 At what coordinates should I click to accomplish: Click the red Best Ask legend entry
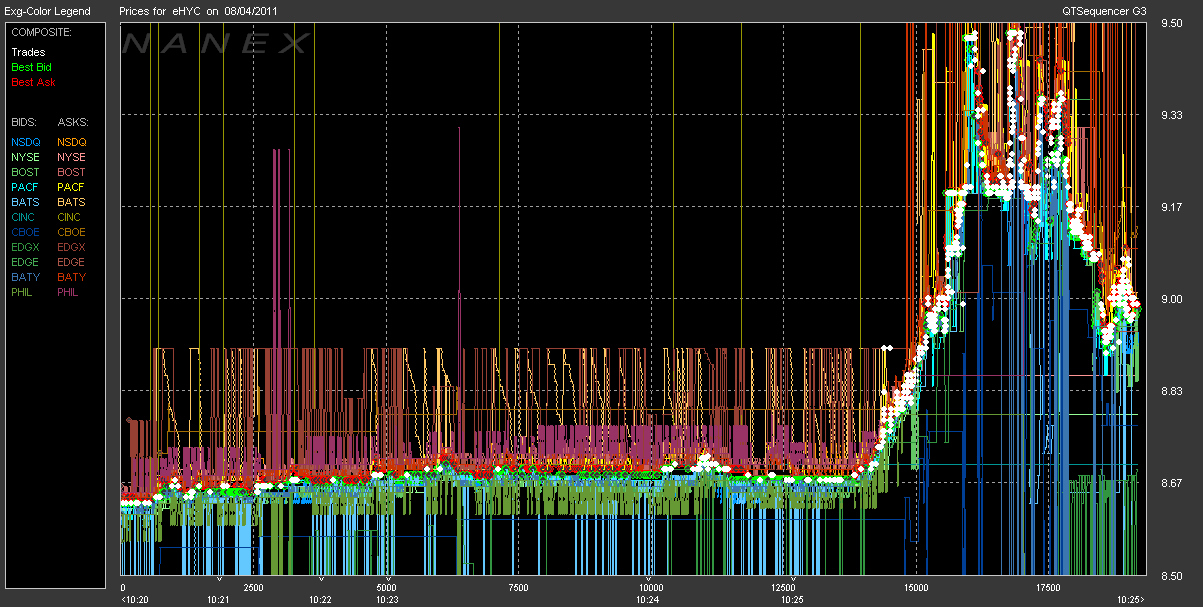tap(31, 82)
